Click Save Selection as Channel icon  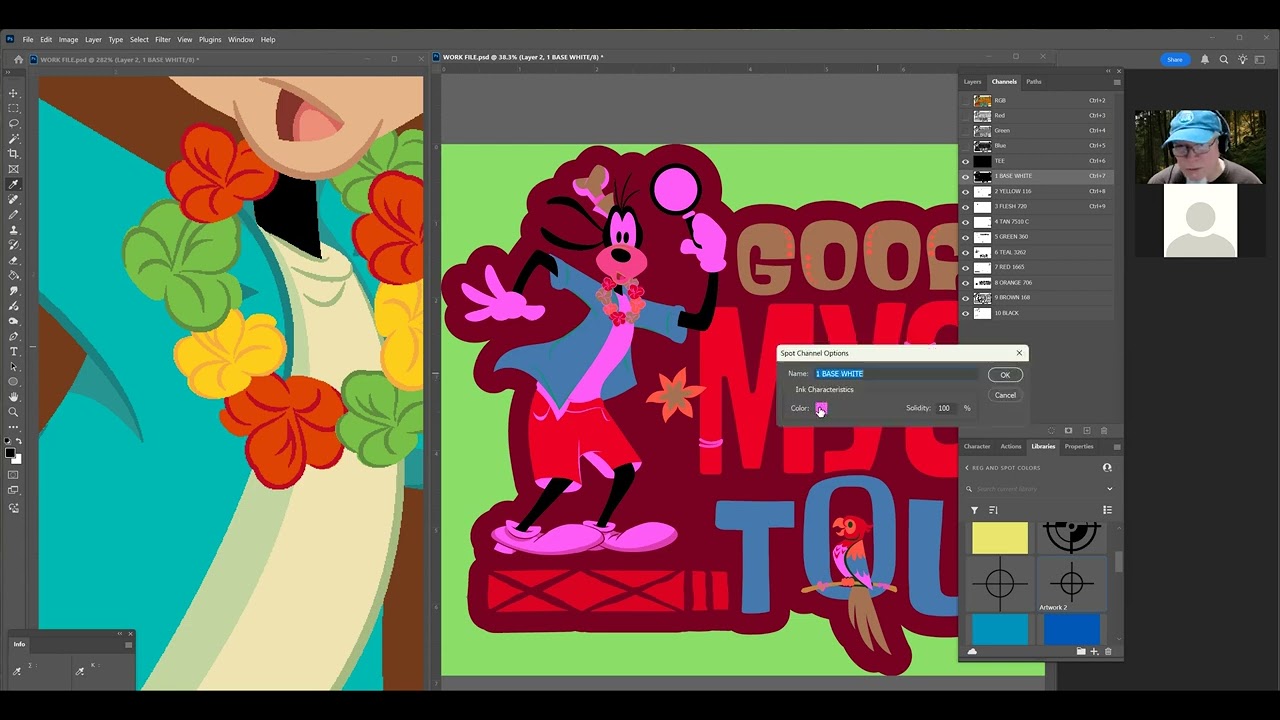(1068, 431)
